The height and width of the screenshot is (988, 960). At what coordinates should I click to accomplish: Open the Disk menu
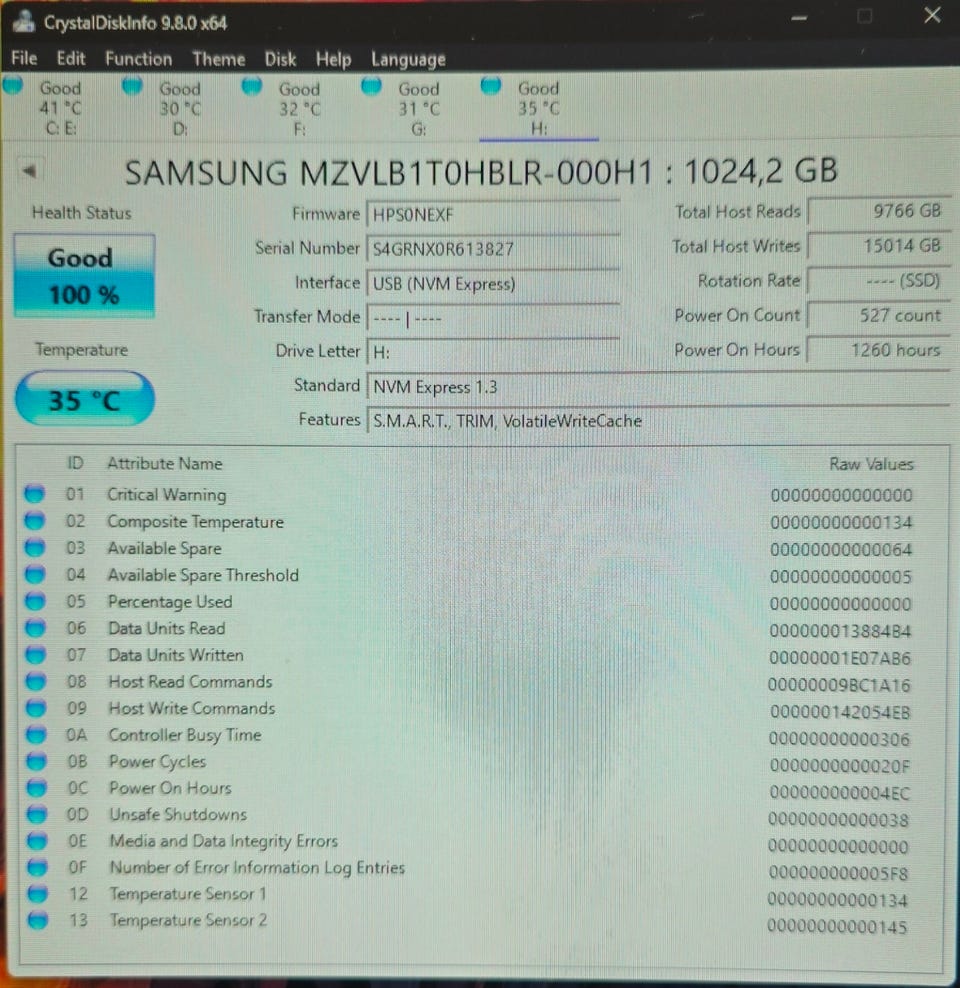coord(280,59)
